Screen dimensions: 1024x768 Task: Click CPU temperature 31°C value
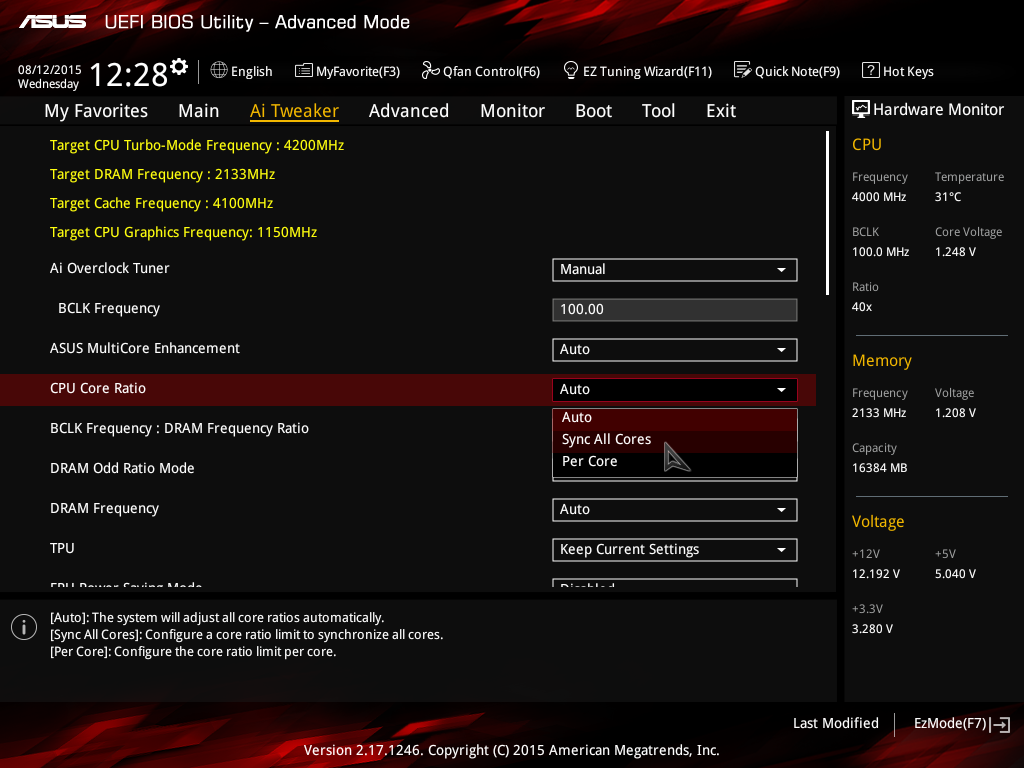(948, 197)
